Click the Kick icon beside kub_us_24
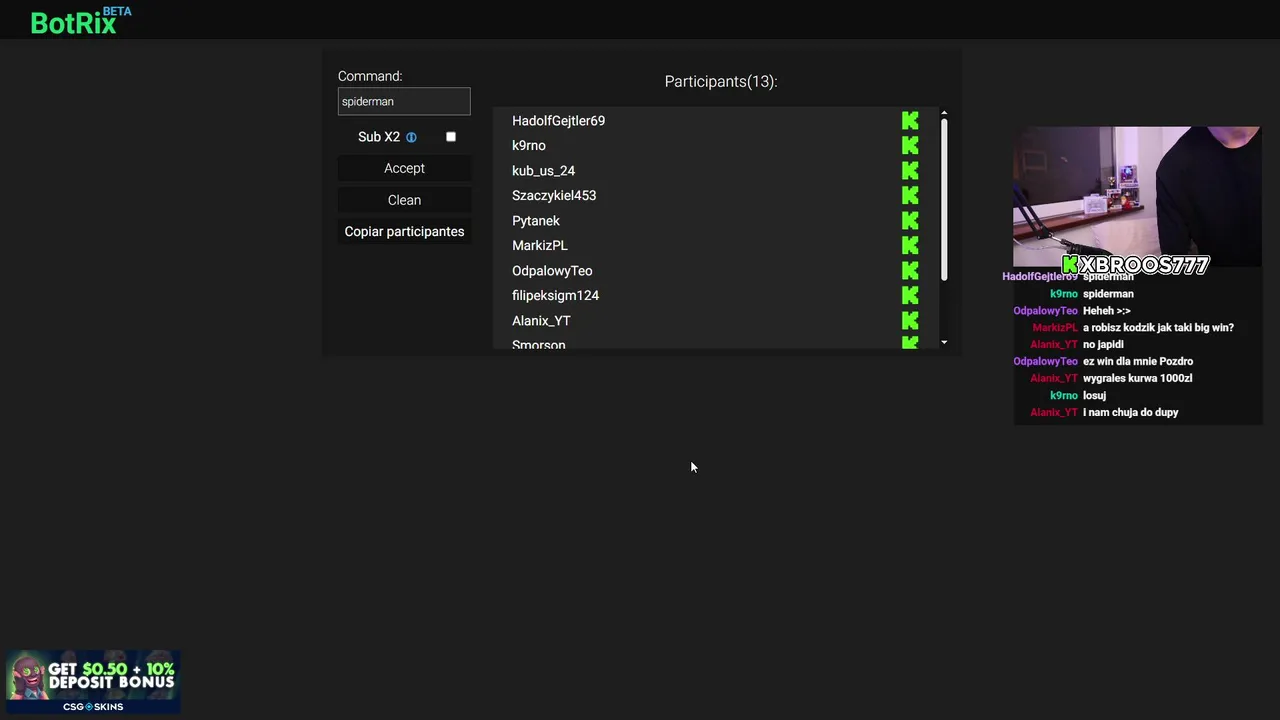 [x=910, y=171]
